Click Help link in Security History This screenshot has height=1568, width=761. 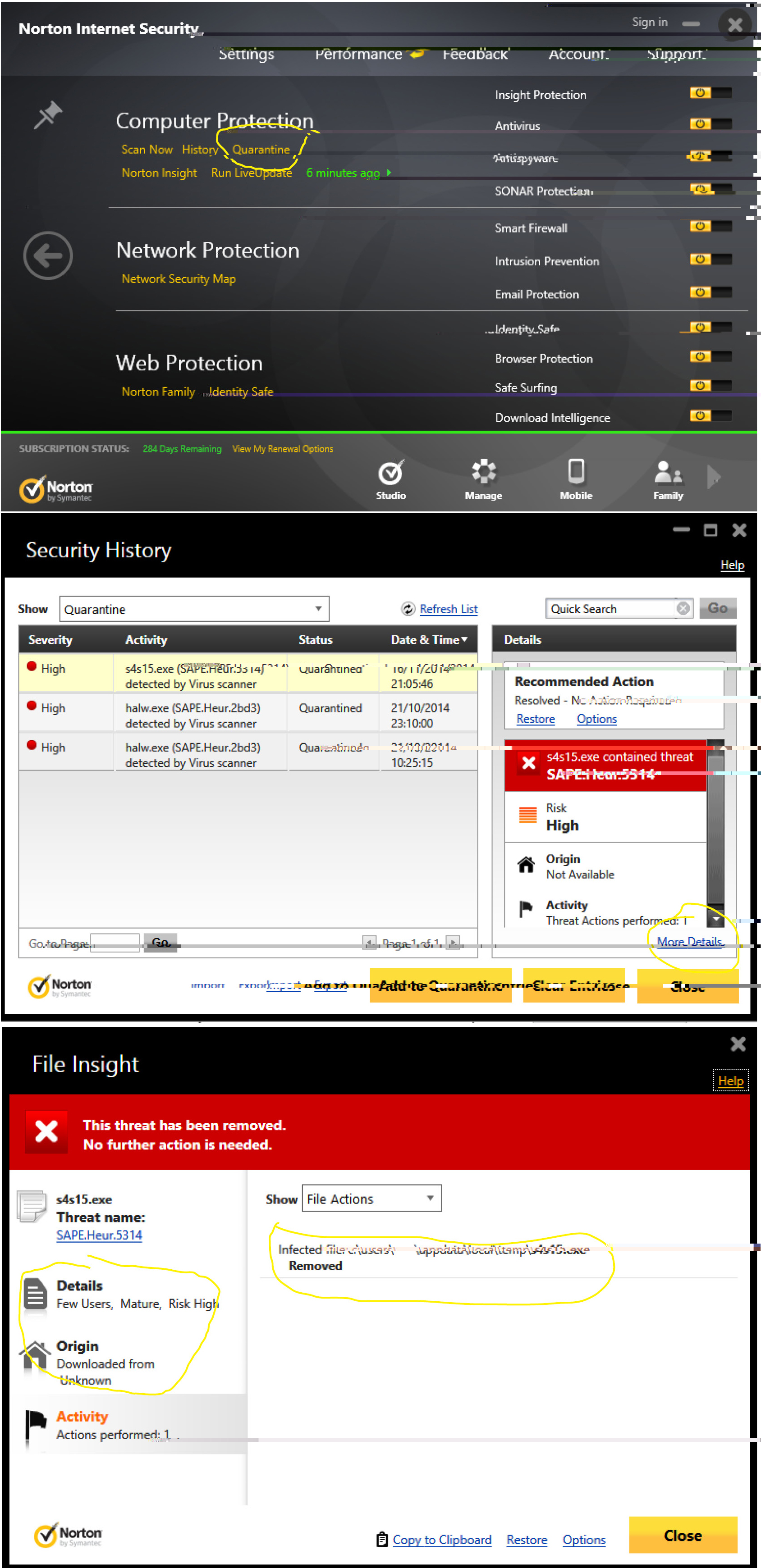pos(733,565)
